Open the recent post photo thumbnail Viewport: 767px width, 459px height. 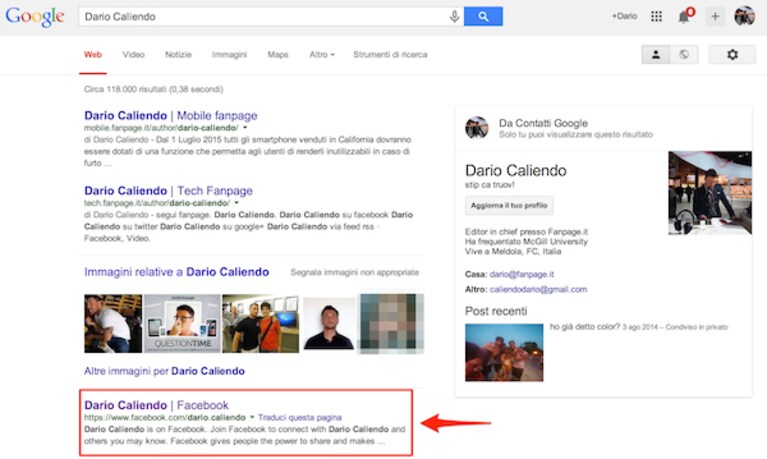point(504,352)
